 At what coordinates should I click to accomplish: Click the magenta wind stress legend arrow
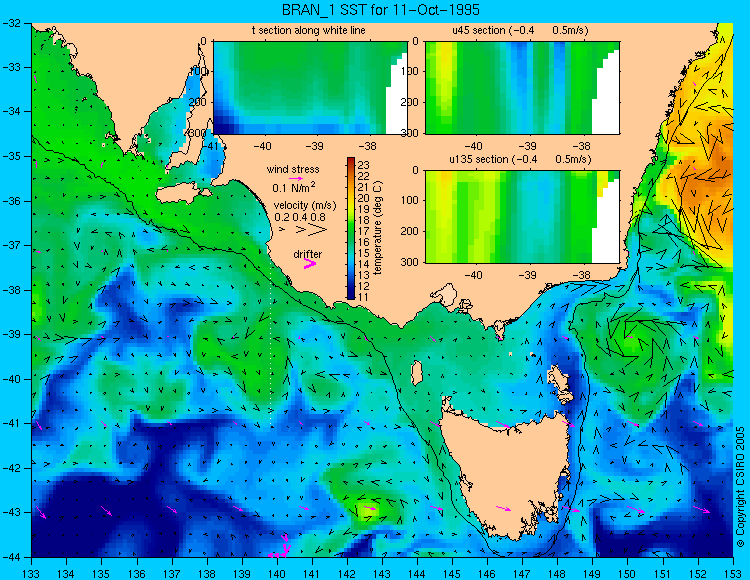click(x=295, y=178)
